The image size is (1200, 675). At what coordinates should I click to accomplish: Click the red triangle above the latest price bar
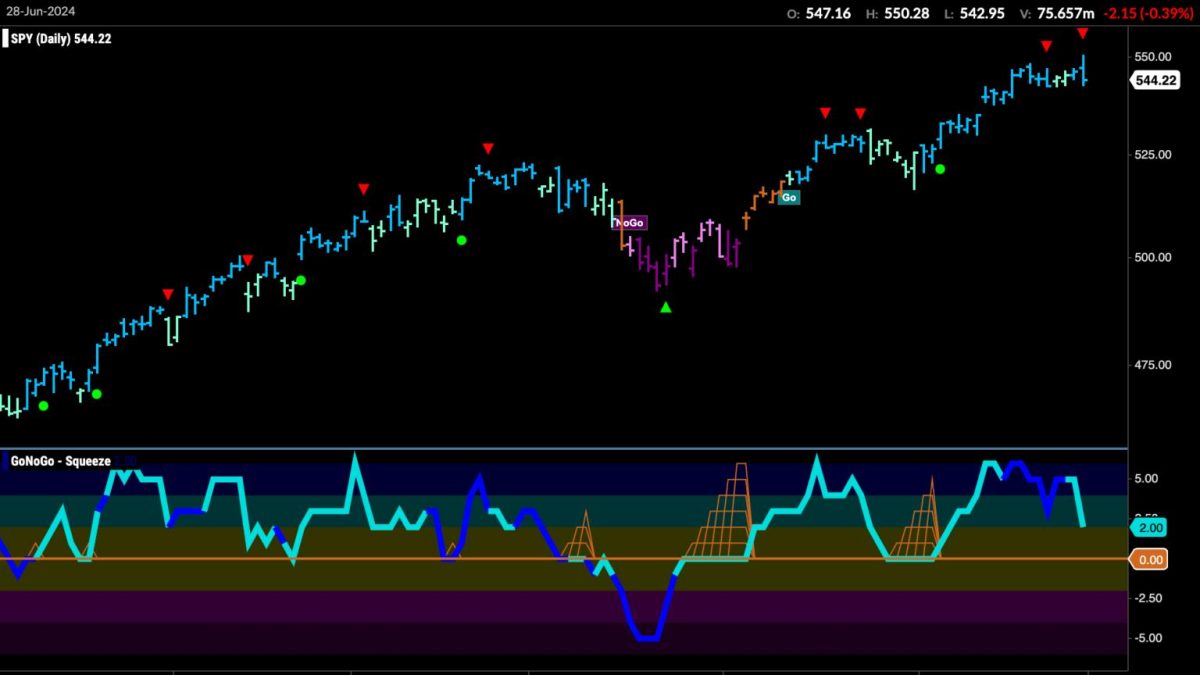[x=1082, y=34]
